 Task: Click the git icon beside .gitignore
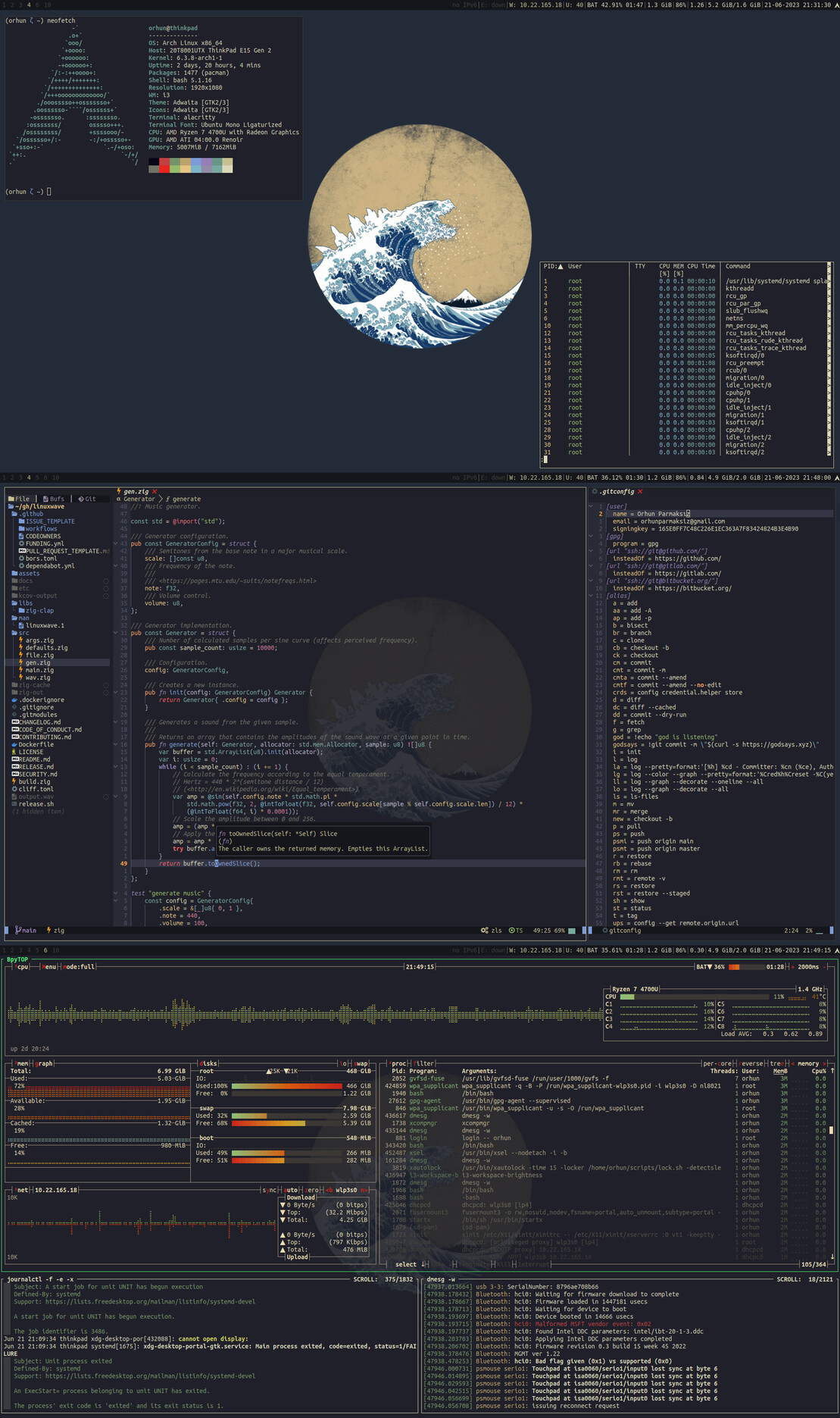(14, 707)
